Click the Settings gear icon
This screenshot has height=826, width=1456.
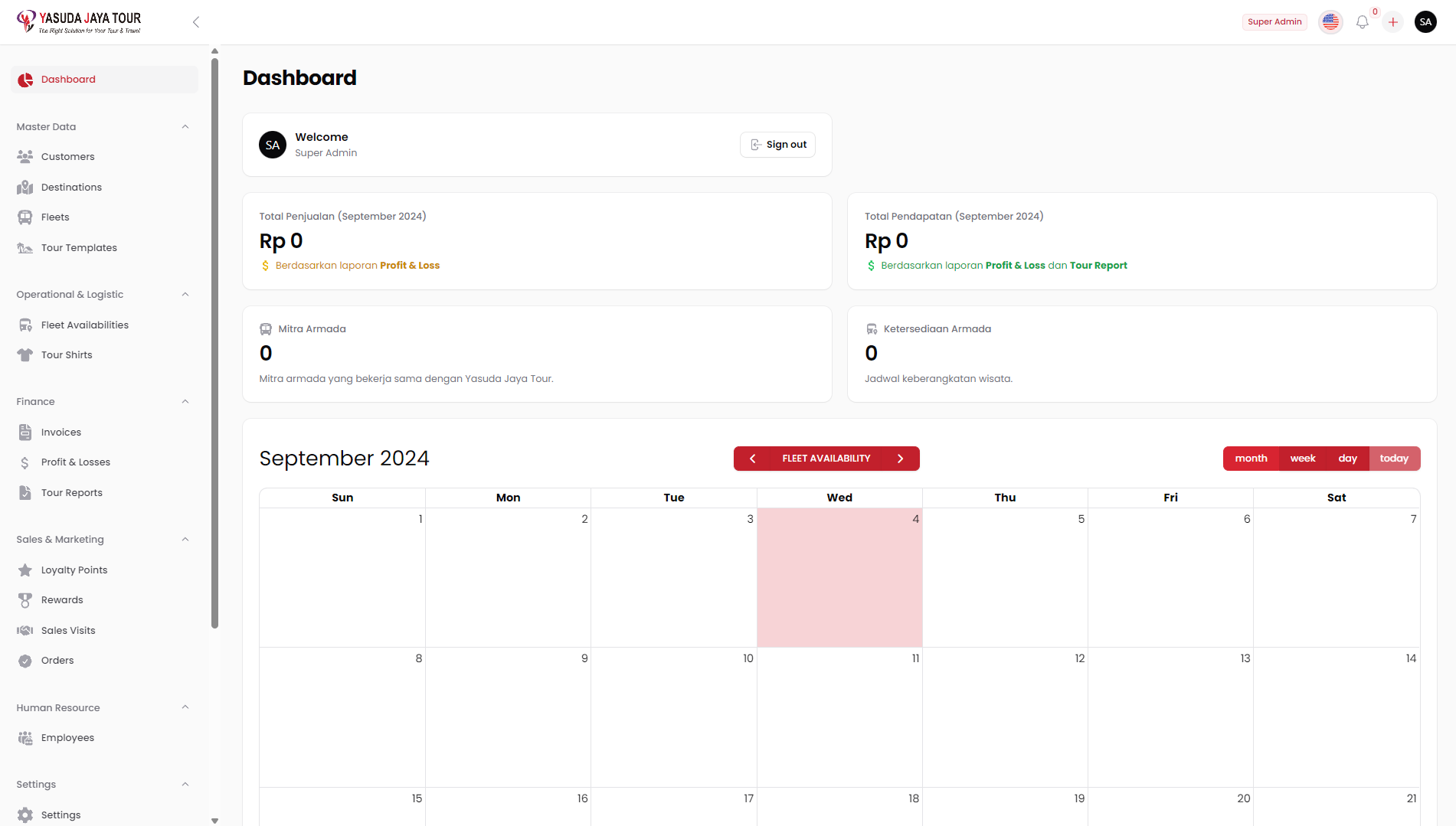pos(25,815)
